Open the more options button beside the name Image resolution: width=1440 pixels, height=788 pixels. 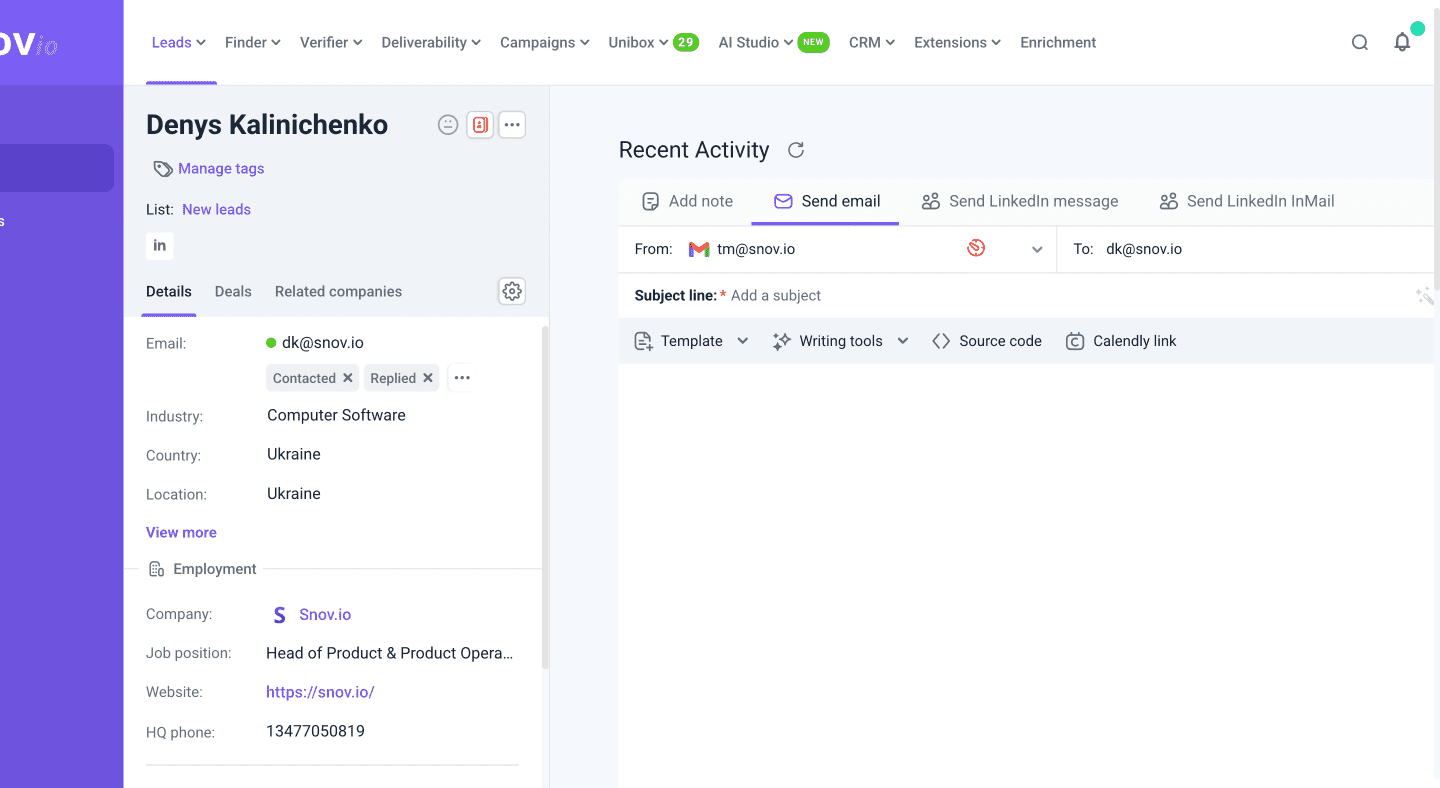click(x=512, y=125)
